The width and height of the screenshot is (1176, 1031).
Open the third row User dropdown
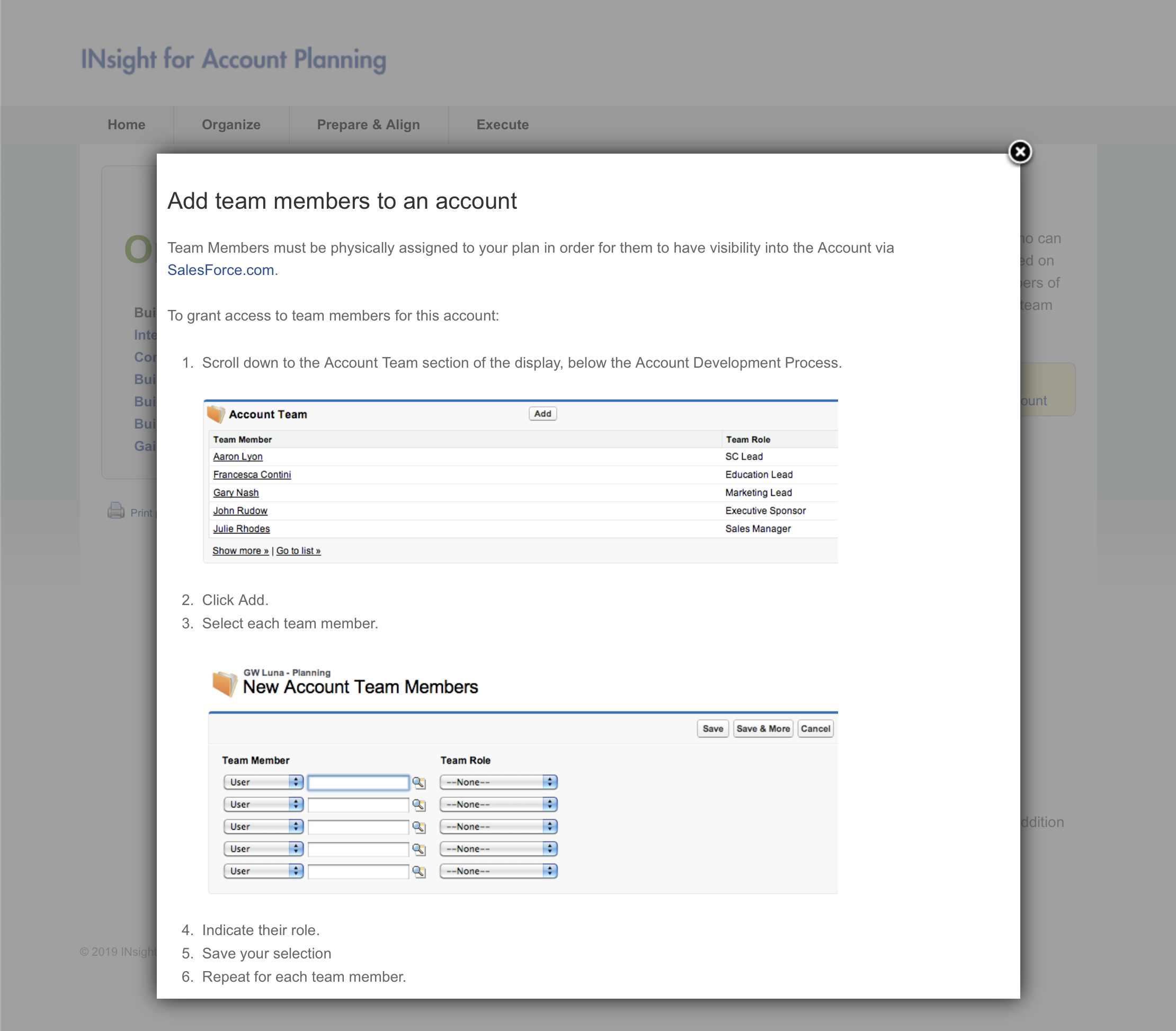(263, 826)
